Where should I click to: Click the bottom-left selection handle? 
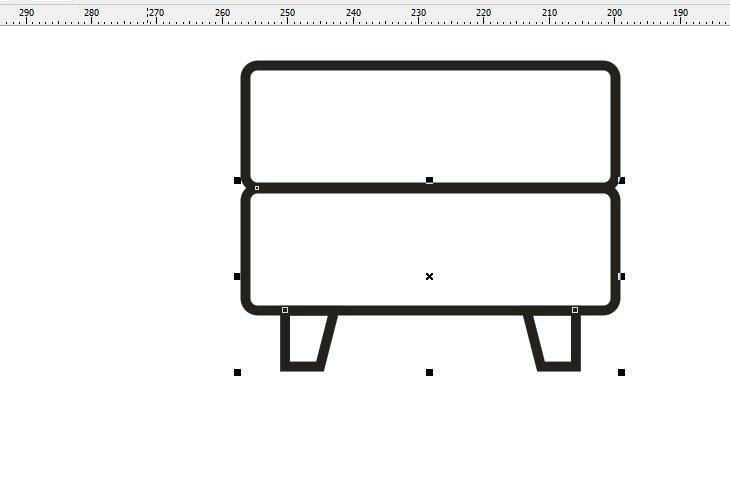[237, 373]
